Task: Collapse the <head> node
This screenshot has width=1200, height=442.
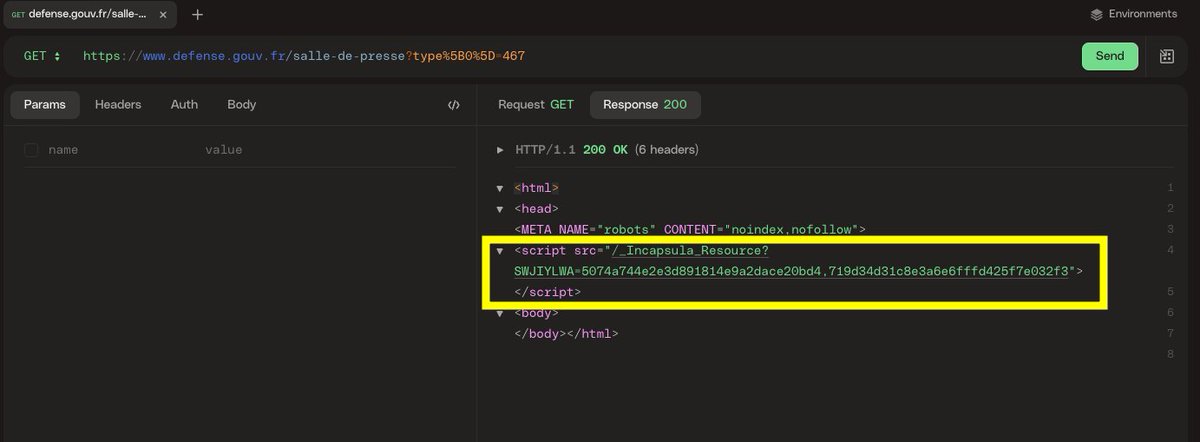Action: [x=500, y=209]
